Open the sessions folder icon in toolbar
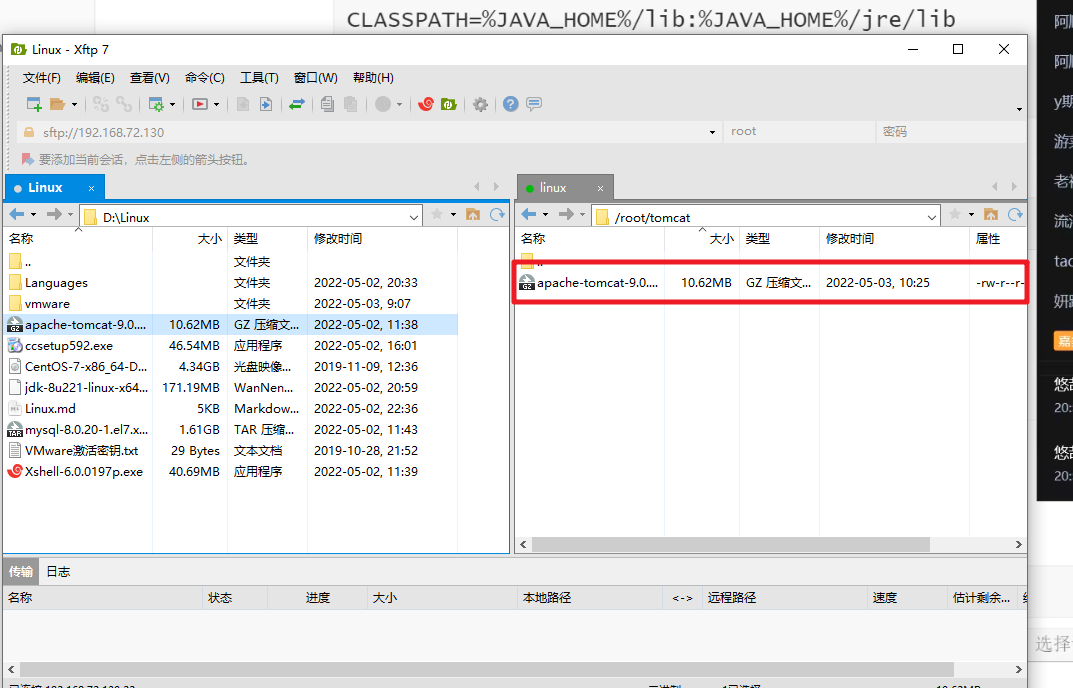The height and width of the screenshot is (688, 1073). click(x=57, y=104)
